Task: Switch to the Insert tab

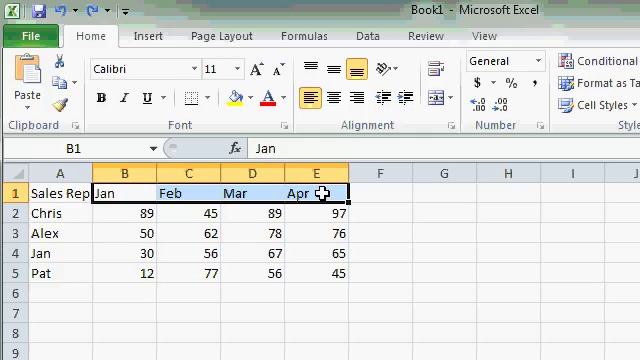Action: (x=148, y=36)
